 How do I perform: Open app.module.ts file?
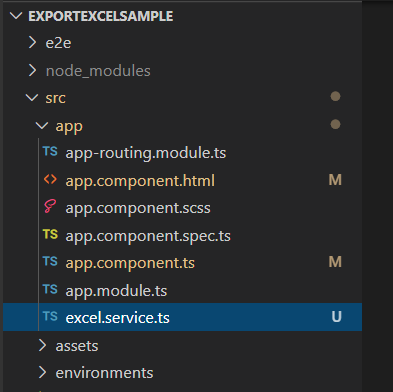point(116,291)
